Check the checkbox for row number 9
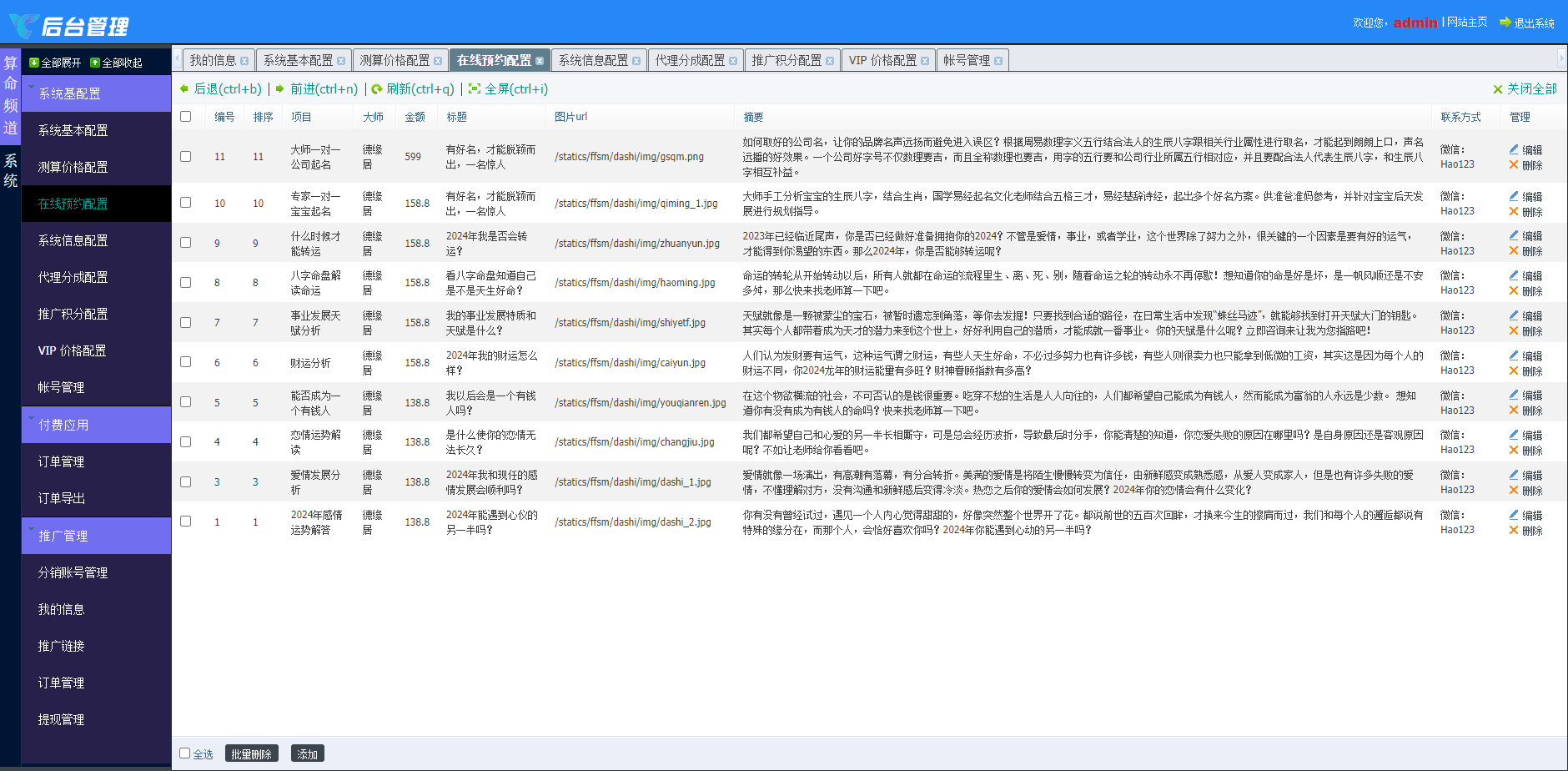 (x=185, y=243)
